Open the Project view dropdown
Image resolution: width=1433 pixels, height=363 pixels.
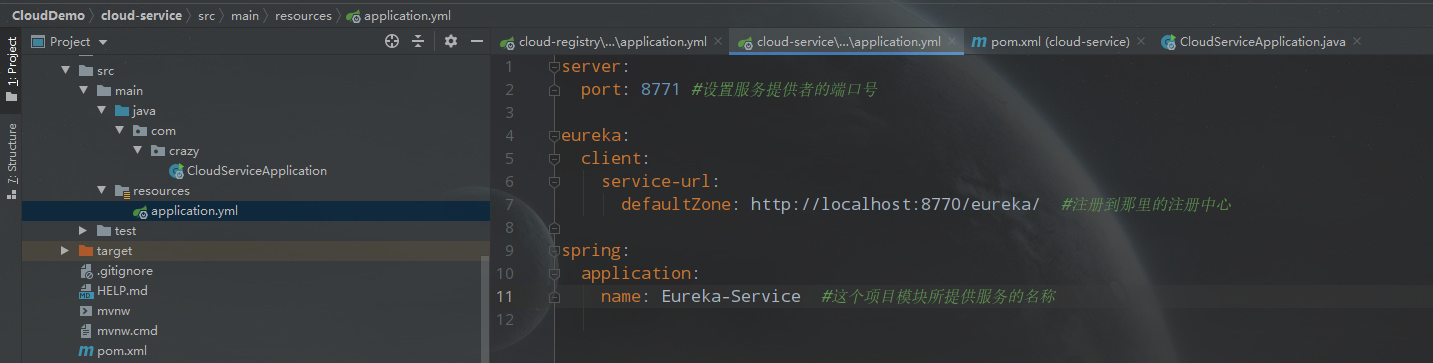(103, 42)
